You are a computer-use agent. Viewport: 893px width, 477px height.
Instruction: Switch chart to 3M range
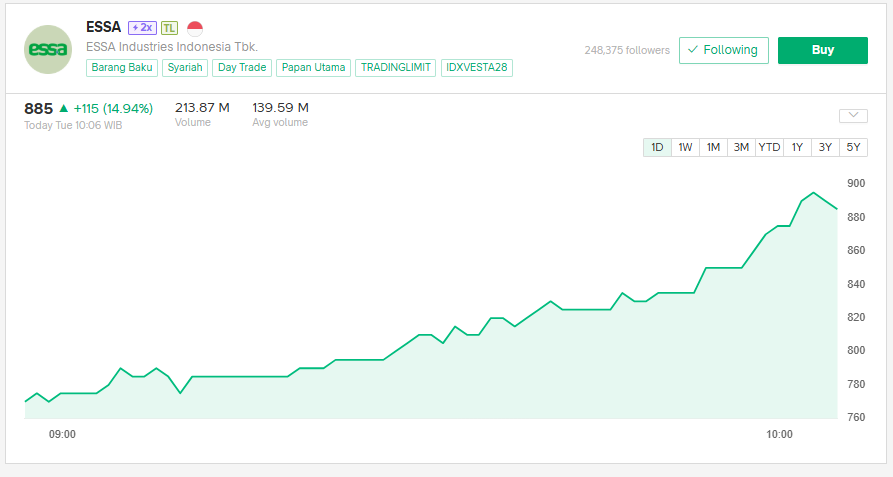click(x=741, y=147)
